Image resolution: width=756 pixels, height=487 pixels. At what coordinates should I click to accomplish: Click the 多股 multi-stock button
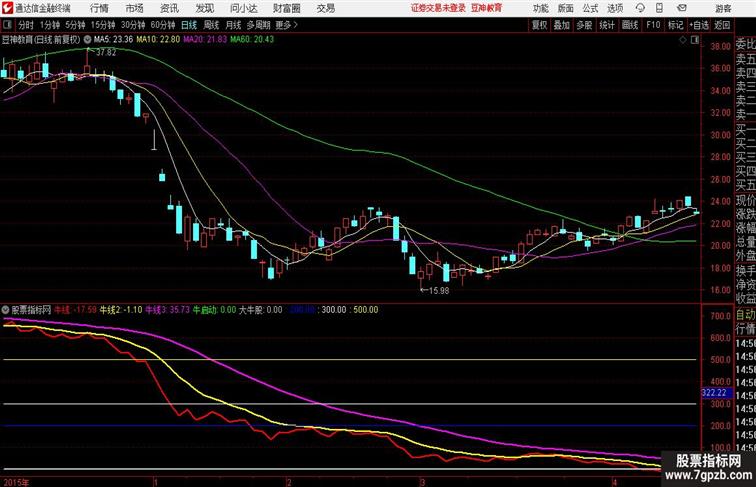[x=584, y=25]
